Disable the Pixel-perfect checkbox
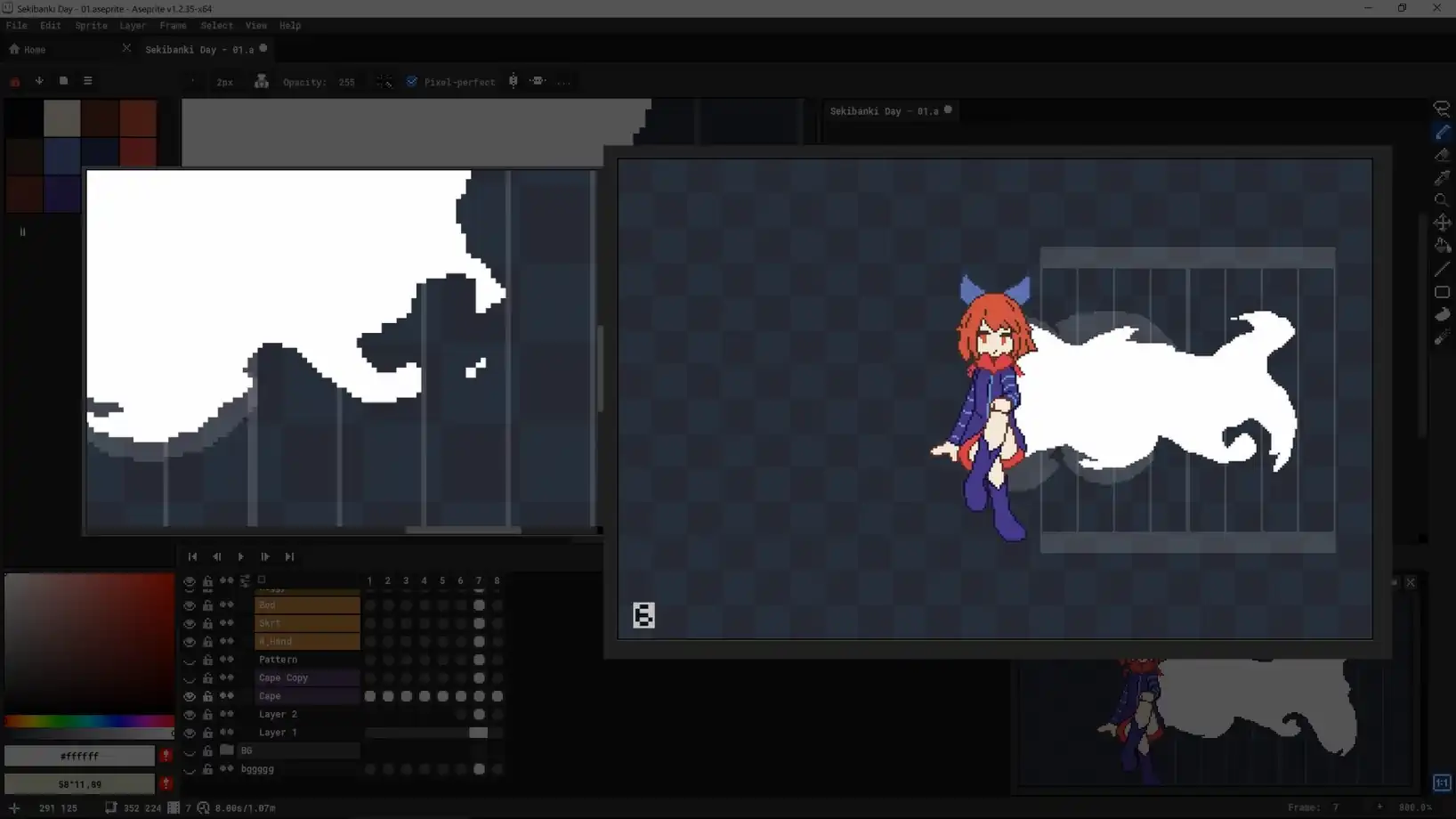1456x819 pixels. [412, 81]
